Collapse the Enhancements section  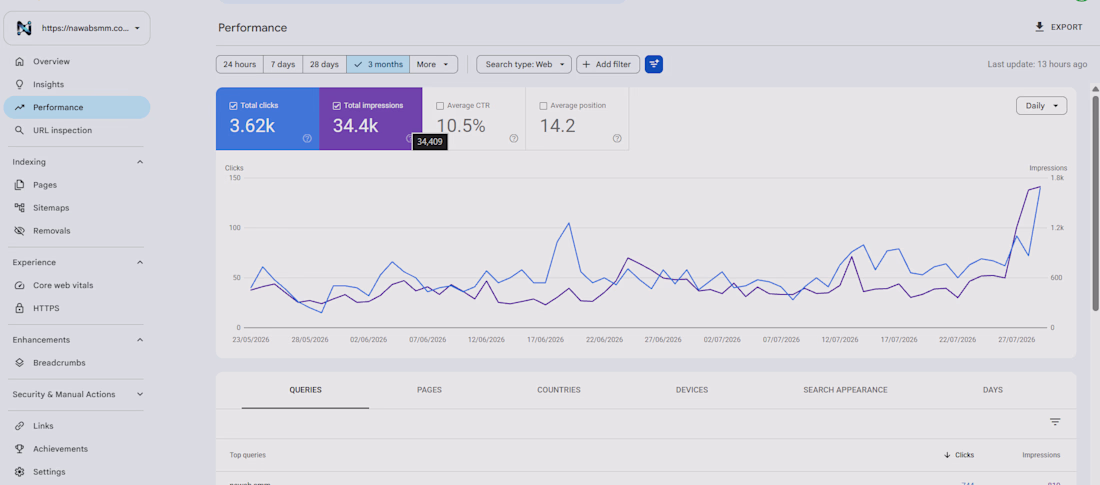(140, 340)
